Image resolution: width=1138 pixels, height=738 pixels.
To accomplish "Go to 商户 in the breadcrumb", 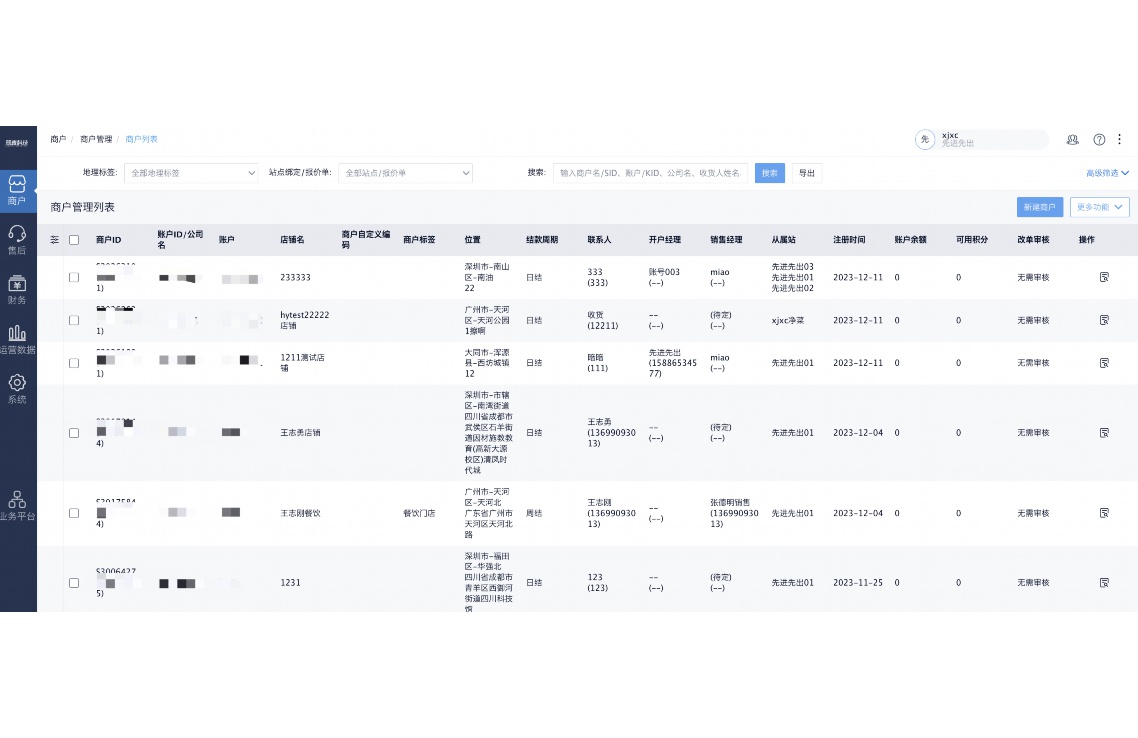I will click(58, 139).
